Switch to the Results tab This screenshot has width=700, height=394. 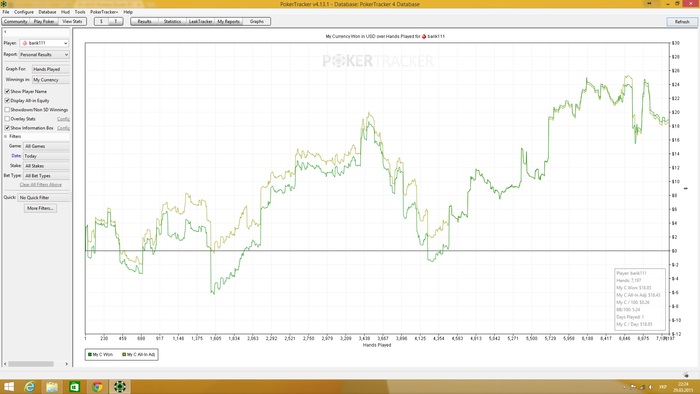point(144,21)
